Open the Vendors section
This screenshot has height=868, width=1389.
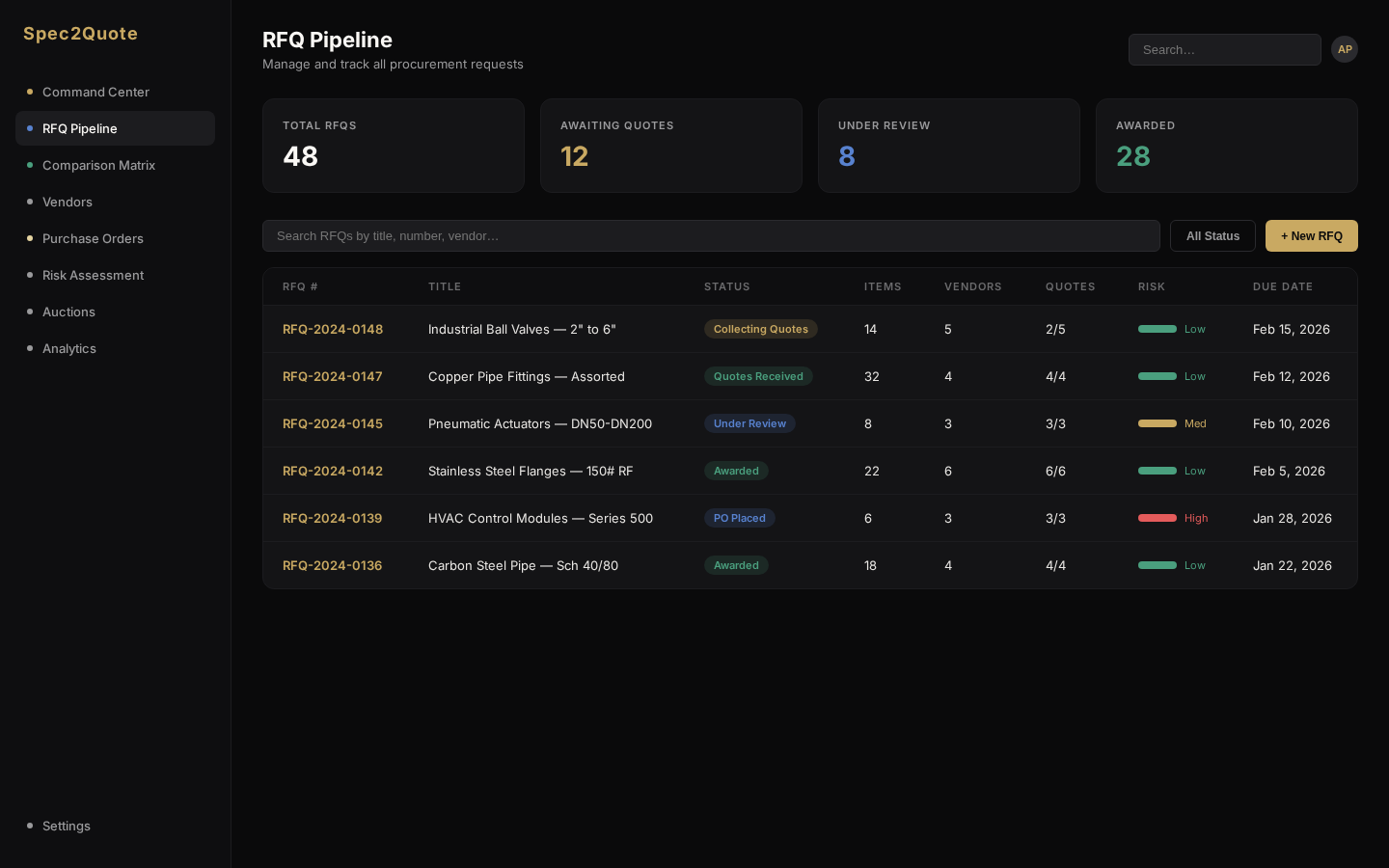(x=68, y=202)
